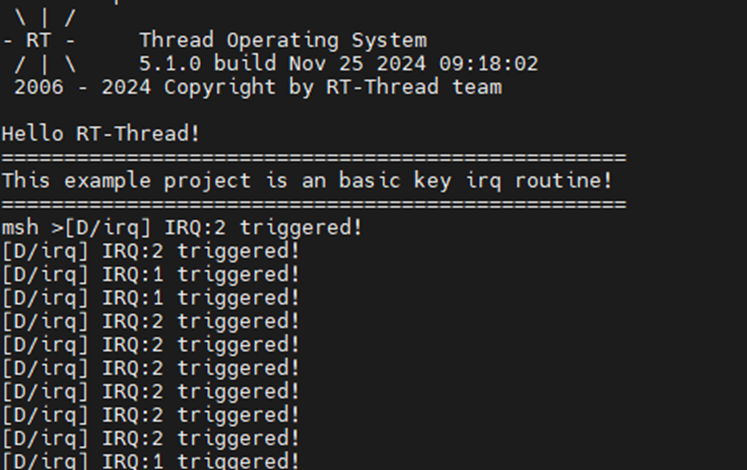Click the 'msh >' shell prompt
Viewport: 747px width, 470px height.
pos(33,228)
